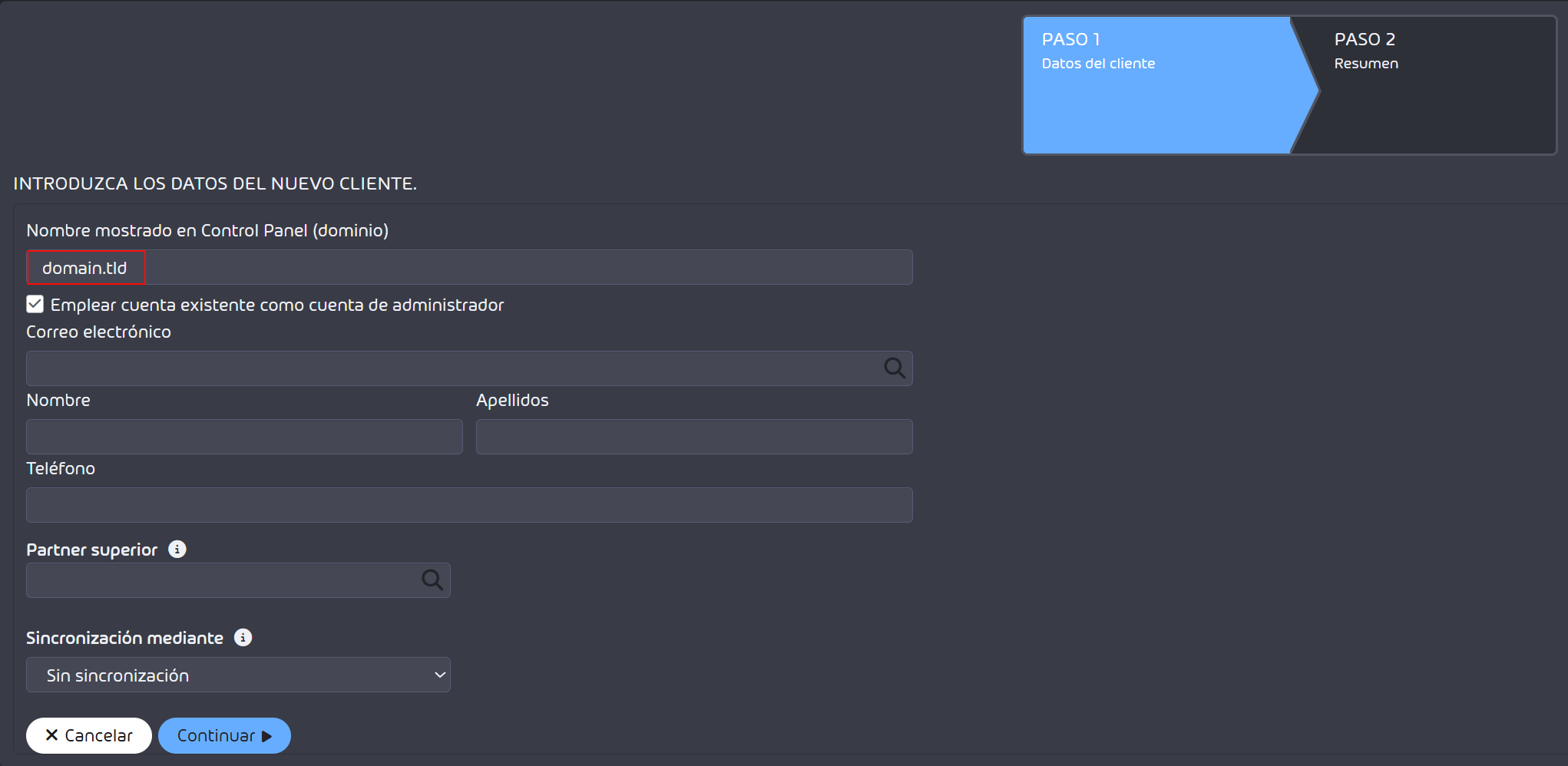Focus the domain.tld name input field
Image resolution: width=1568 pixels, height=766 pixels.
[469, 267]
